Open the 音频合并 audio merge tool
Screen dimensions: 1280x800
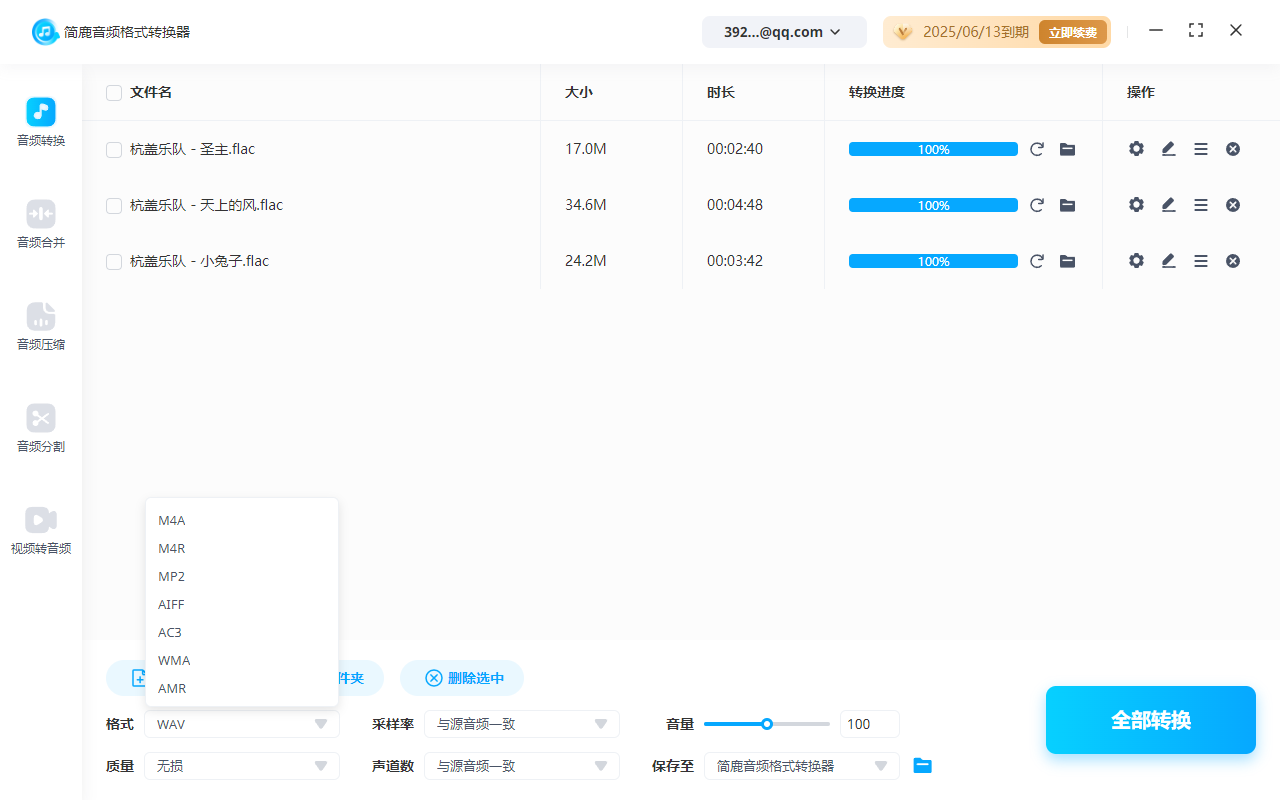[x=41, y=224]
